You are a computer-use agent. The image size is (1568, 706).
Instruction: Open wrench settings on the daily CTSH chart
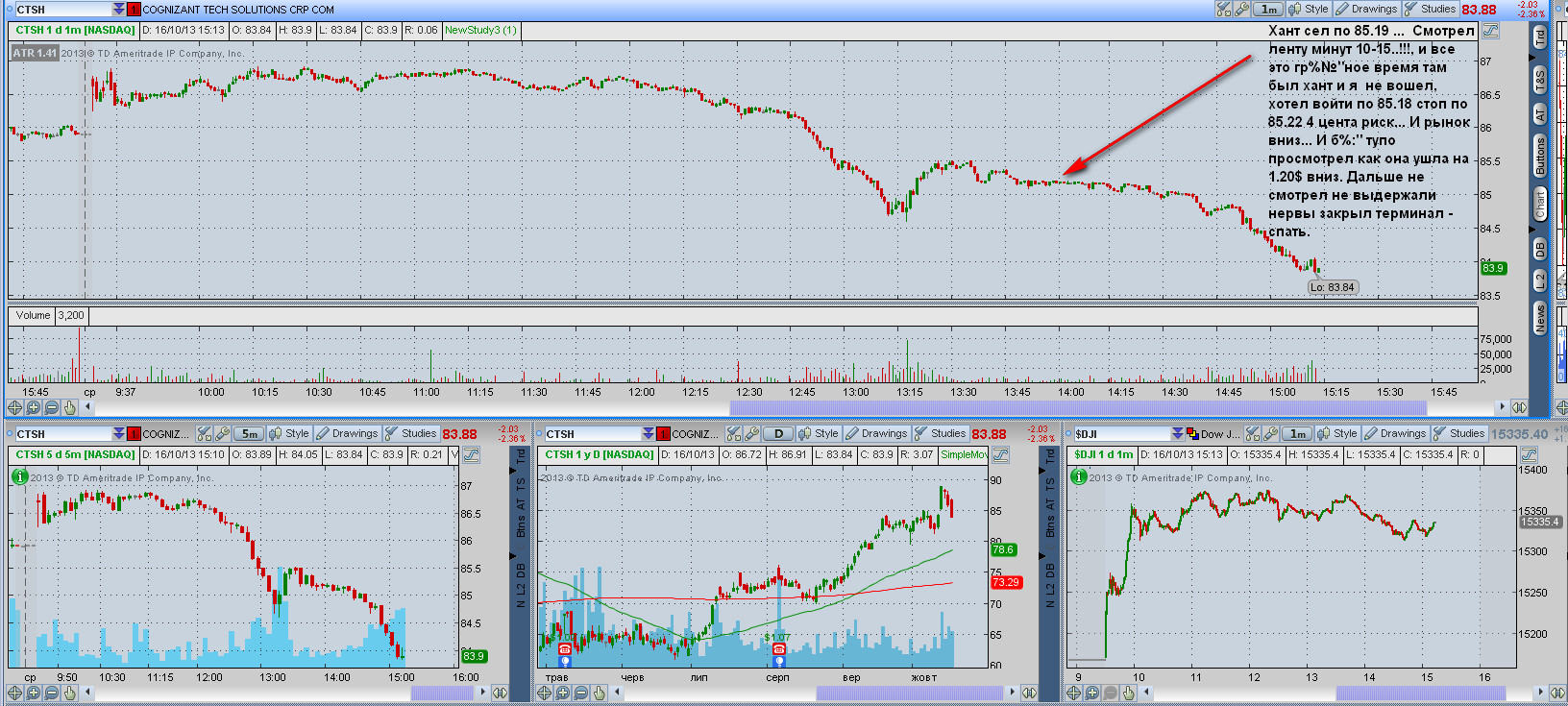pos(751,434)
